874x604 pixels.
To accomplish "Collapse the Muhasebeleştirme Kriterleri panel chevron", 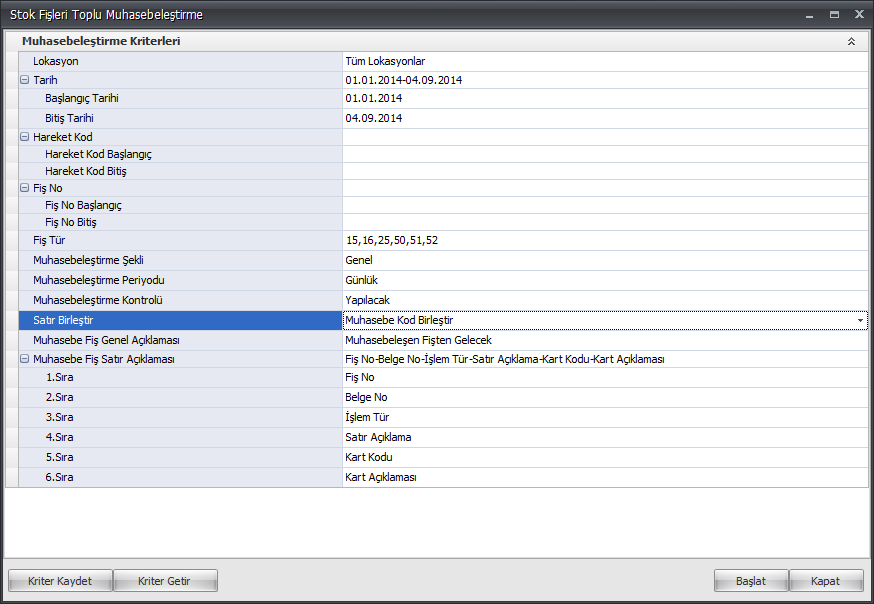I will 851,42.
